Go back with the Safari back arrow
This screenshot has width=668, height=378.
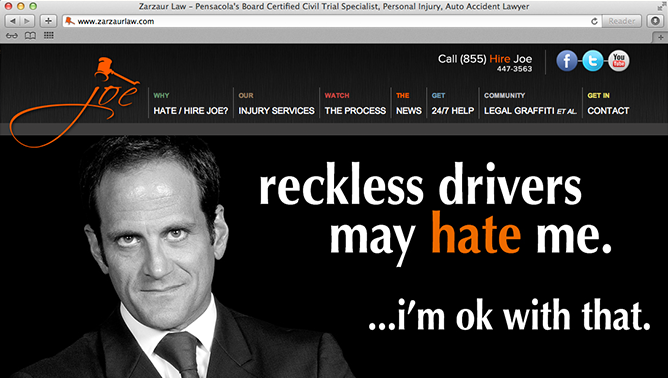(x=12, y=21)
